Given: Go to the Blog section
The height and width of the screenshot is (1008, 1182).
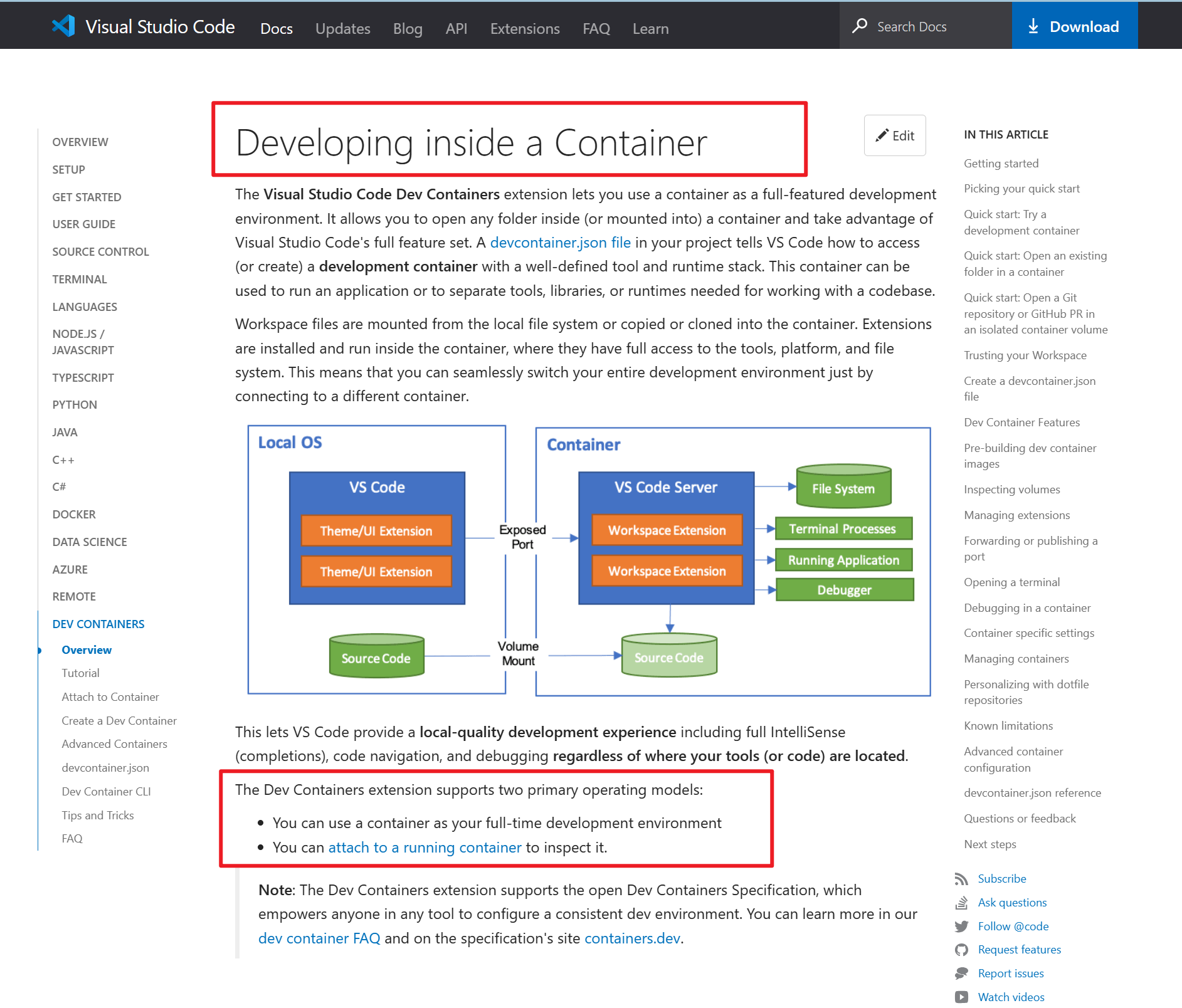Looking at the screenshot, I should (408, 28).
